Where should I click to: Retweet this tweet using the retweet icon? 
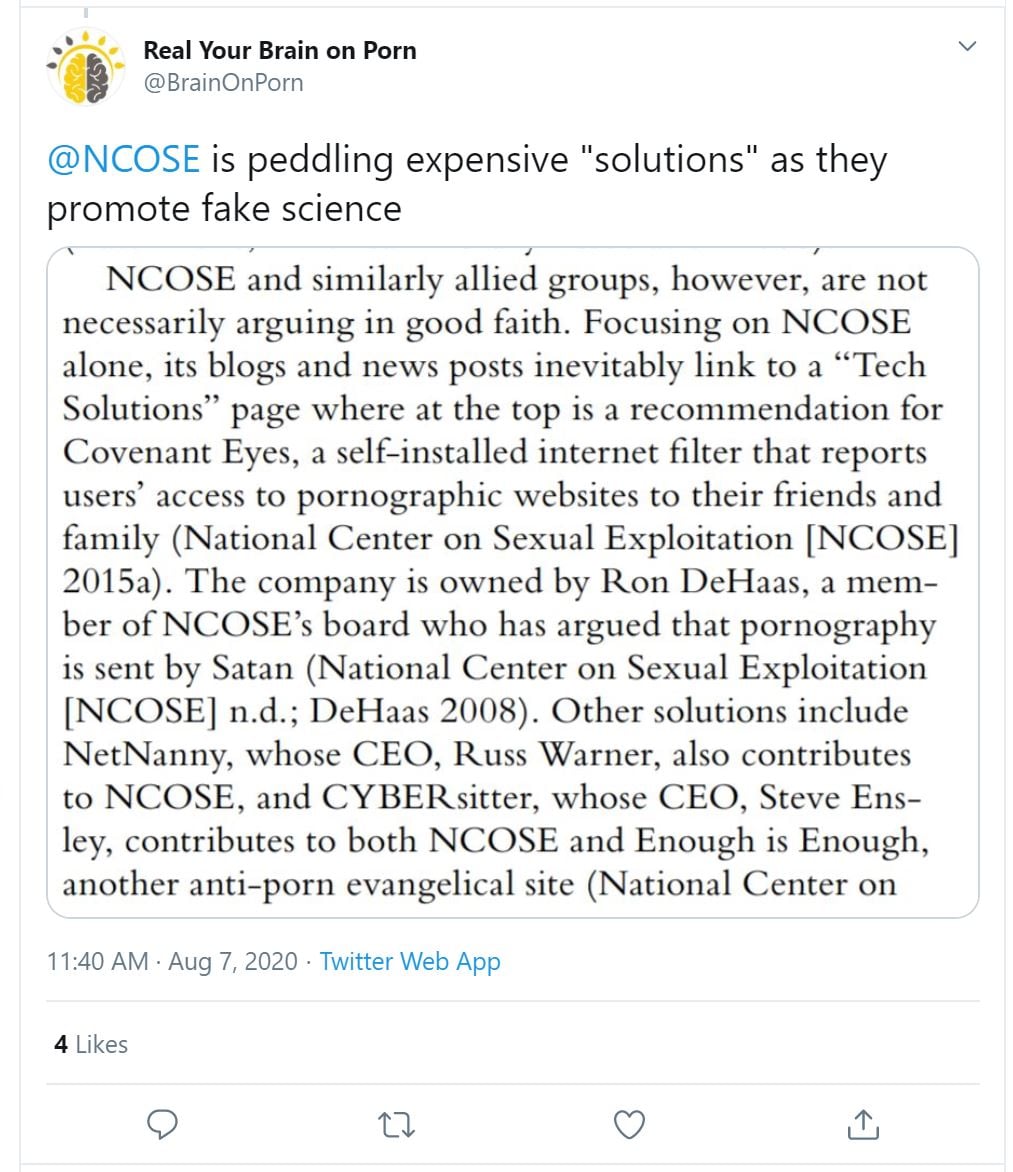tap(395, 1125)
